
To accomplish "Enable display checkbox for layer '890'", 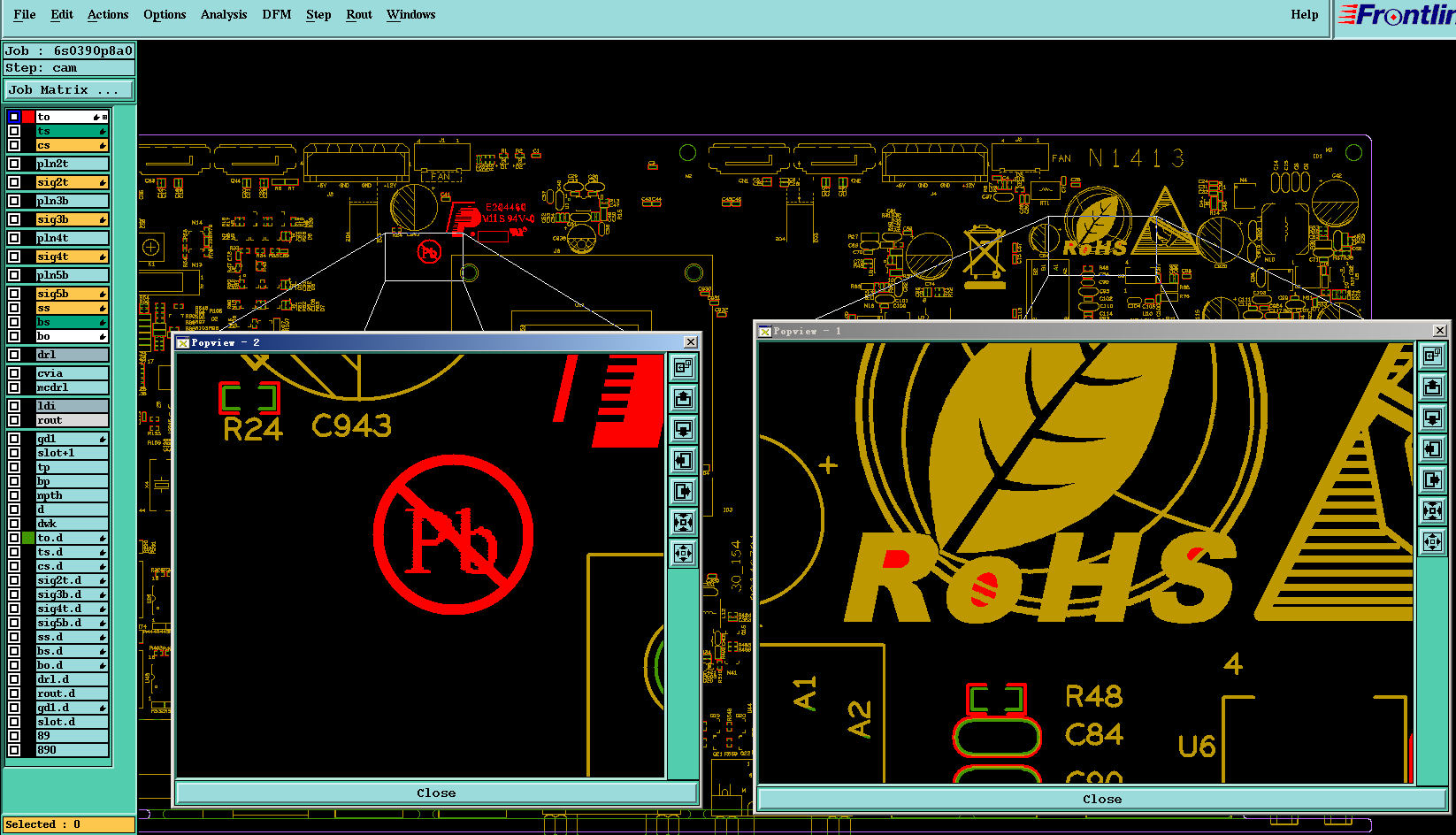I will (x=14, y=750).
